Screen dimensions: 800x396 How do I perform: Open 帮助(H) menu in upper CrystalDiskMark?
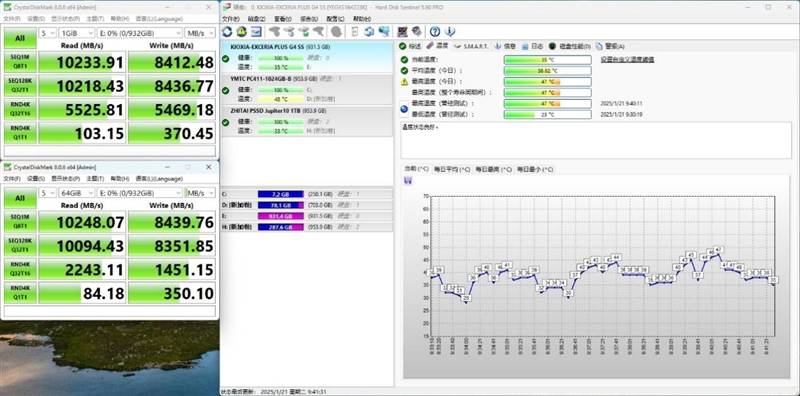tap(120, 18)
